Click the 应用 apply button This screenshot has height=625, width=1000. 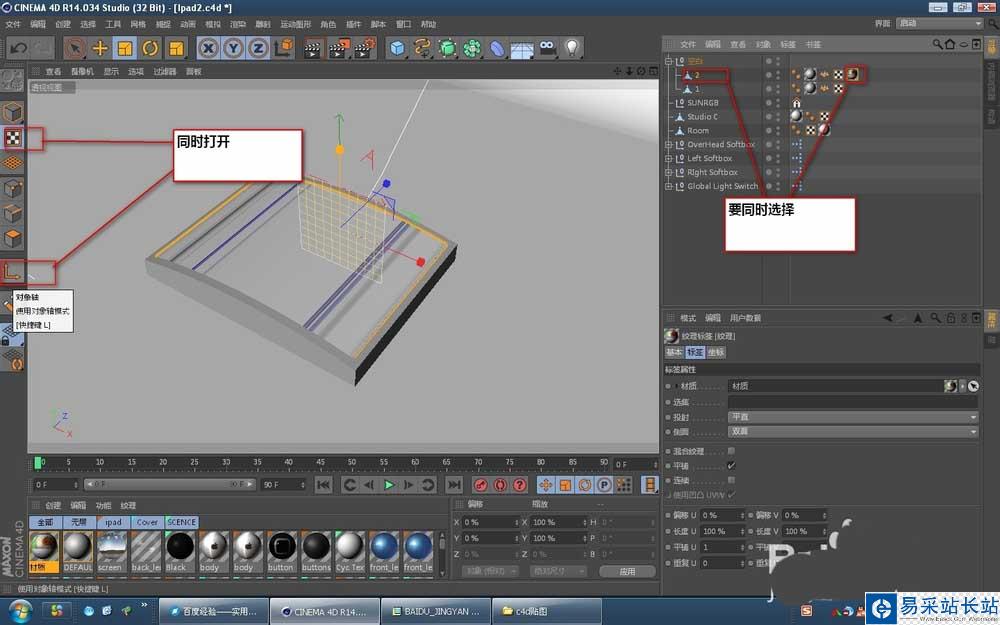coord(627,571)
